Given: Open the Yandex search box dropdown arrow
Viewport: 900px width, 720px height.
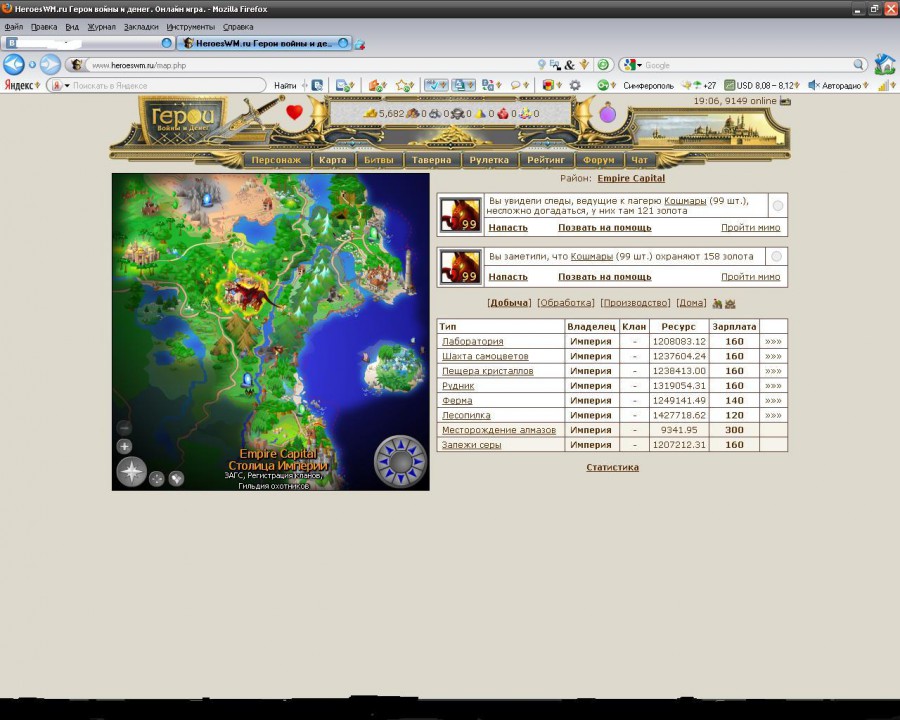Looking at the screenshot, I should point(67,86).
